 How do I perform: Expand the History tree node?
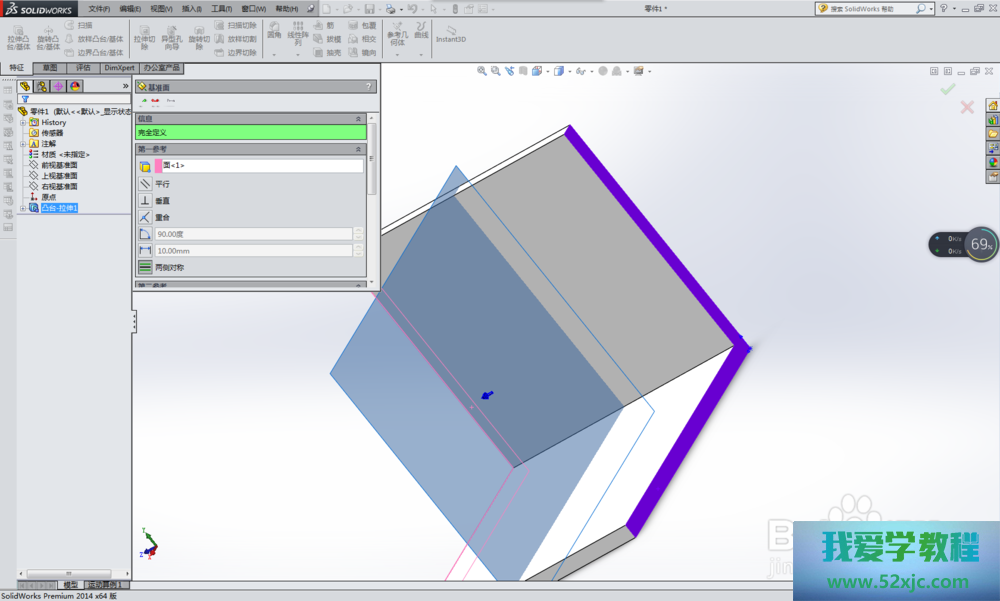pyautogui.click(x=23, y=122)
